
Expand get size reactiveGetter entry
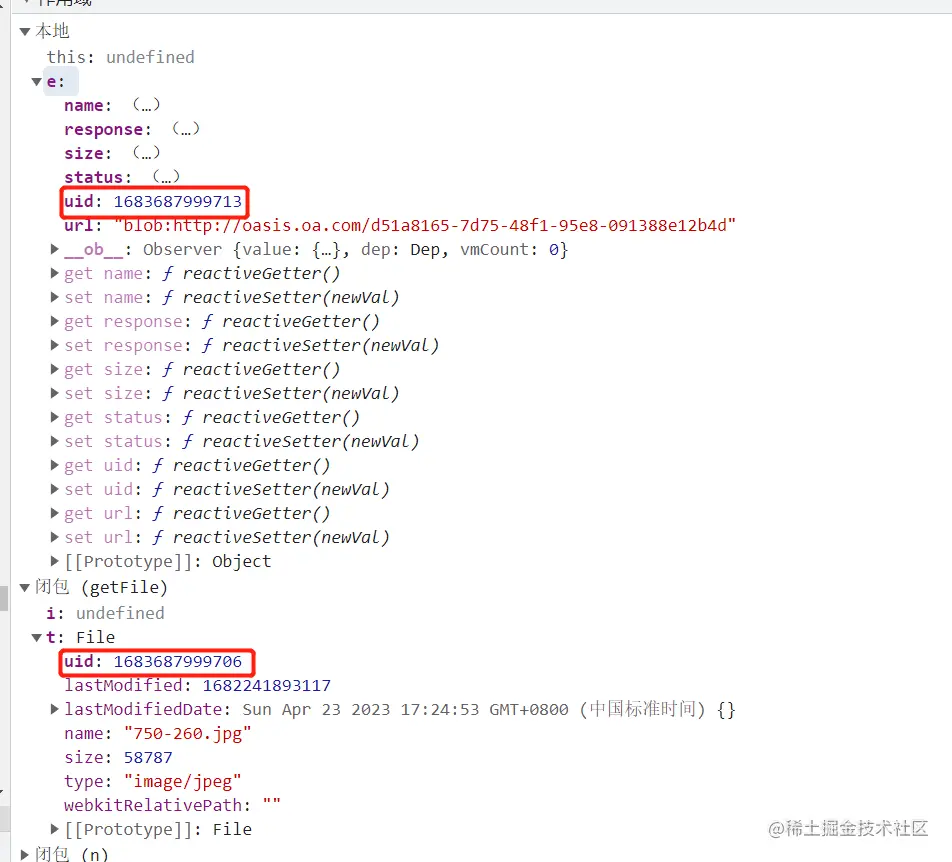(x=55, y=369)
